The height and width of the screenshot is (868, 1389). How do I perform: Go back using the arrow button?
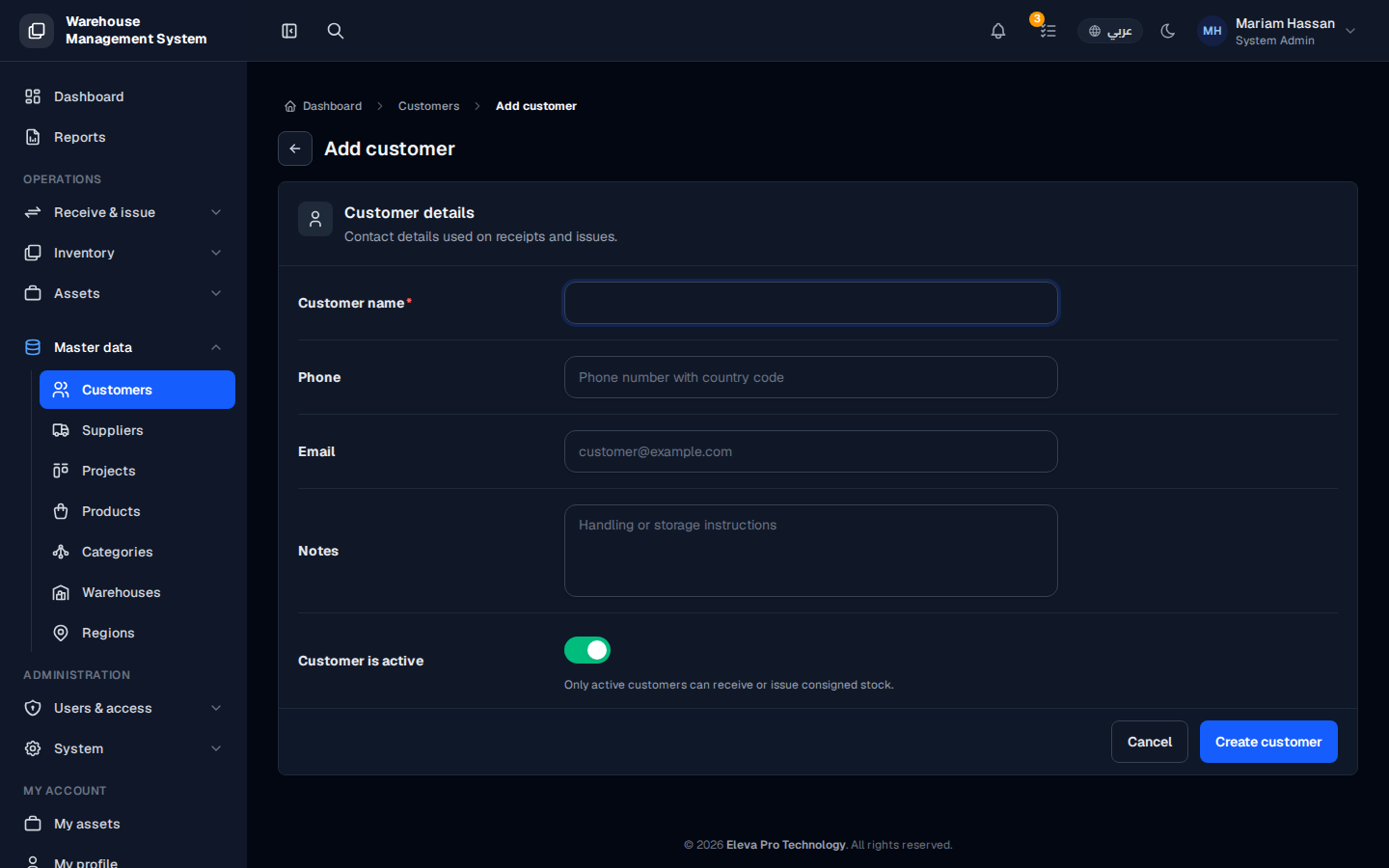295,149
